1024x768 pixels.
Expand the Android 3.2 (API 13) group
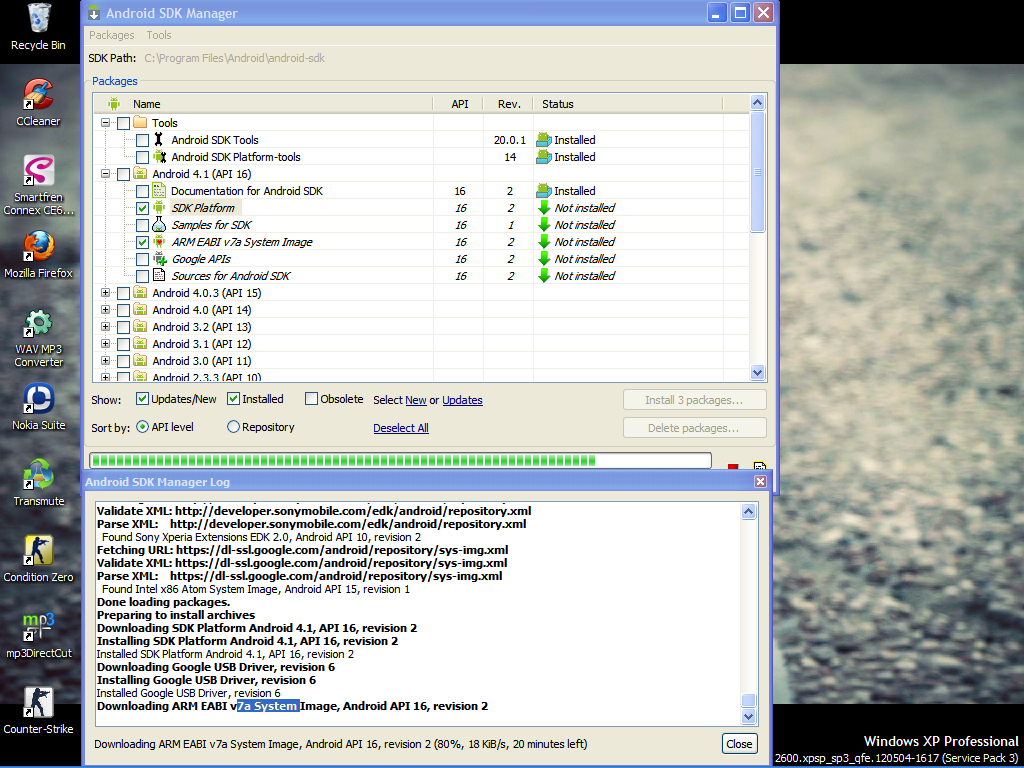click(x=105, y=327)
